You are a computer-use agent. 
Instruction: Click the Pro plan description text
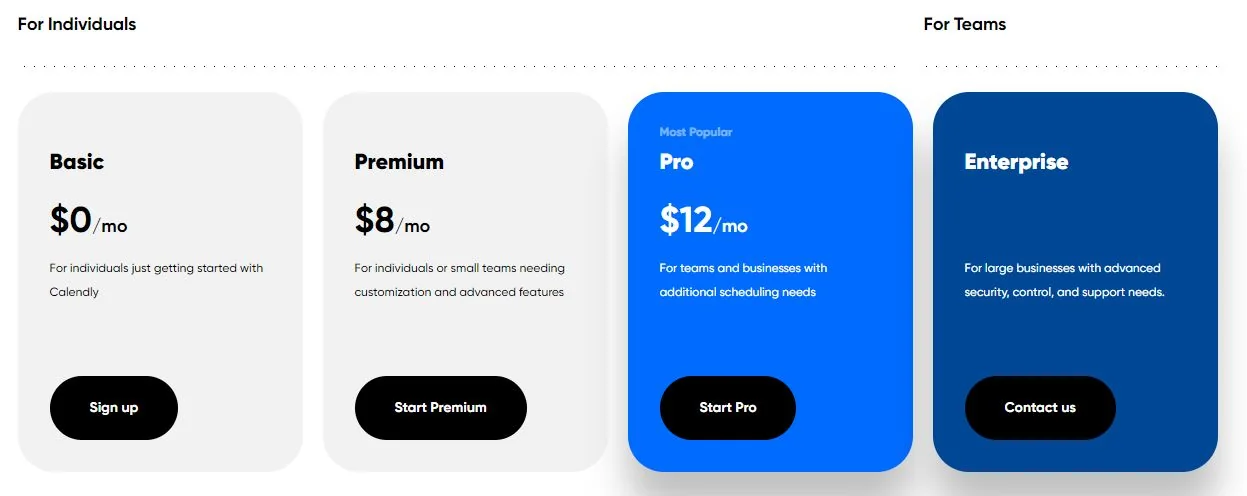coord(743,280)
